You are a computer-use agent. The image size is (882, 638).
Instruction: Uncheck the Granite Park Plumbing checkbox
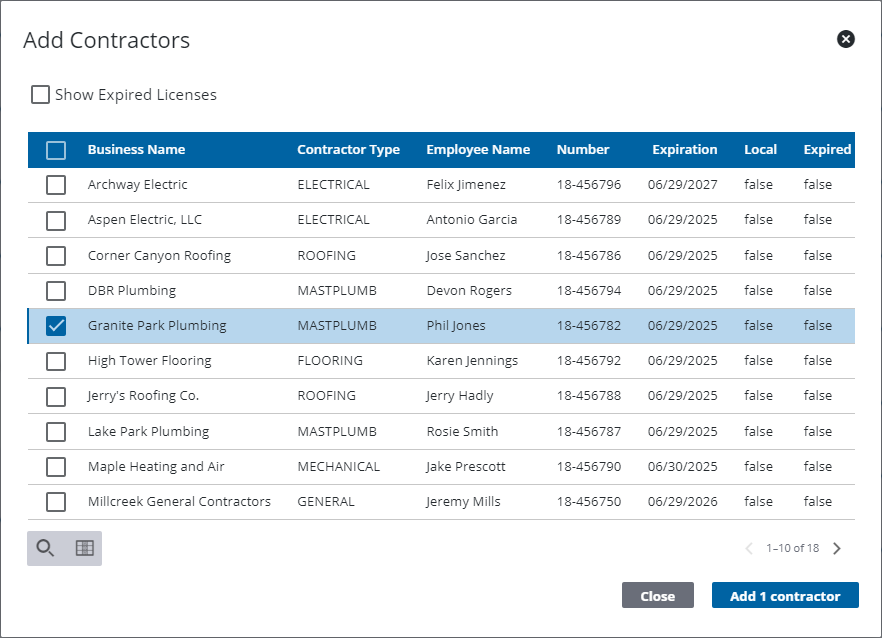(x=56, y=326)
